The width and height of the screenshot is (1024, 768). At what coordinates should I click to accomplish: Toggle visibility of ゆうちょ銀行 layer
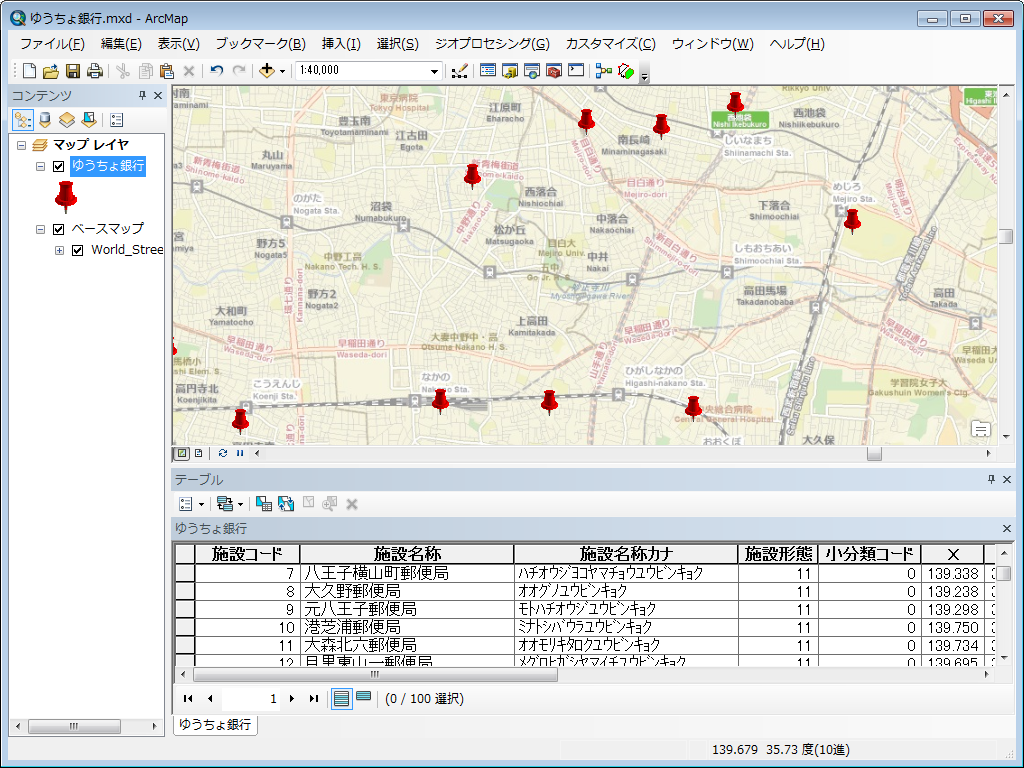(59, 167)
